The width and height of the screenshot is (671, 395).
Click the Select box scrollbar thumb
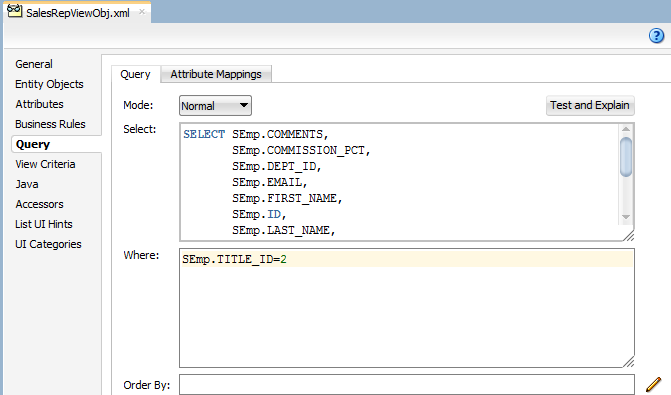tap(626, 157)
